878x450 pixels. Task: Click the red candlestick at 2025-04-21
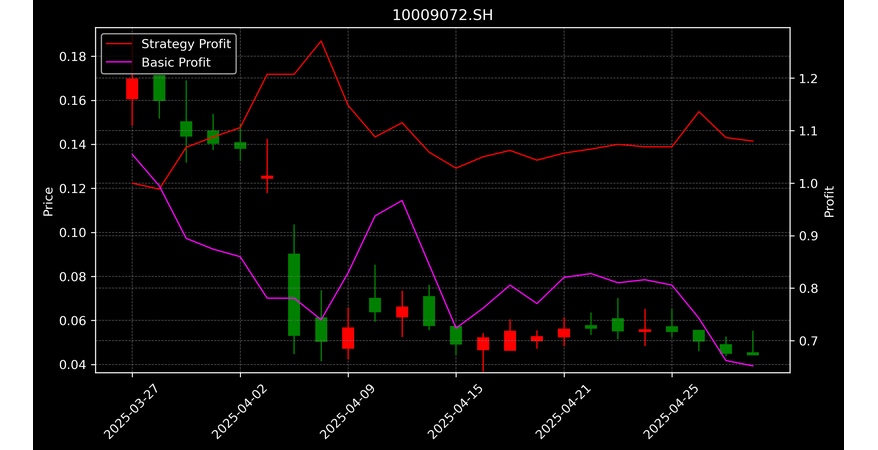564,332
